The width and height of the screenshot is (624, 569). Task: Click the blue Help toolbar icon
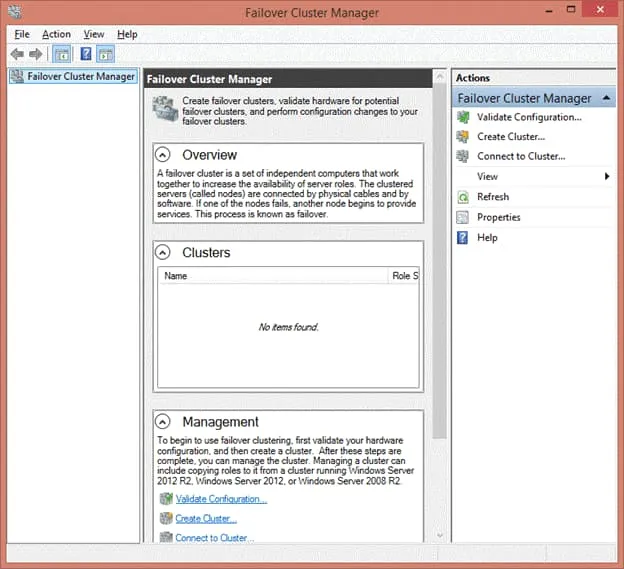pyautogui.click(x=86, y=54)
